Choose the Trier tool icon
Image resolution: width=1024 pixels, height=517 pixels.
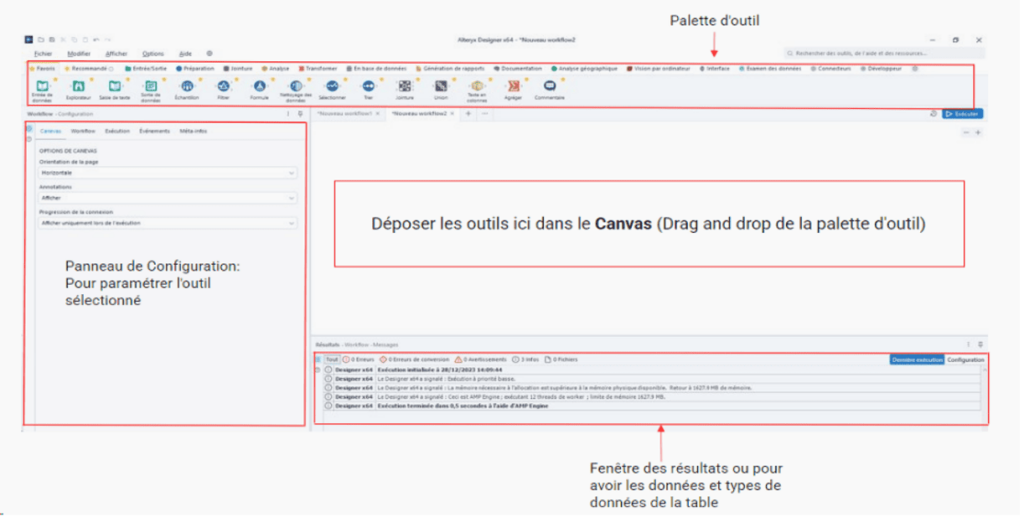click(x=368, y=86)
